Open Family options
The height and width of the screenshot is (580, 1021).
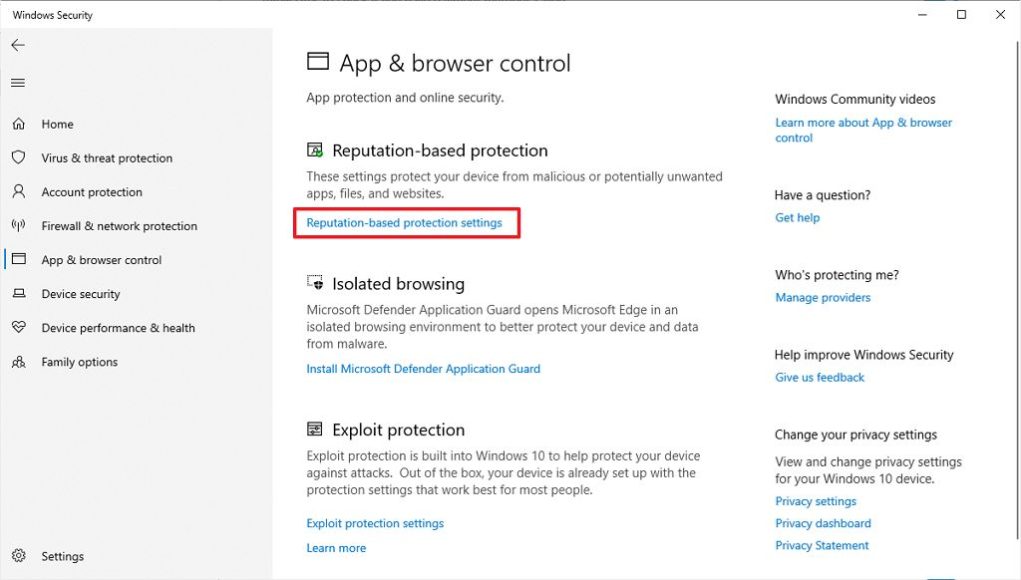(79, 362)
